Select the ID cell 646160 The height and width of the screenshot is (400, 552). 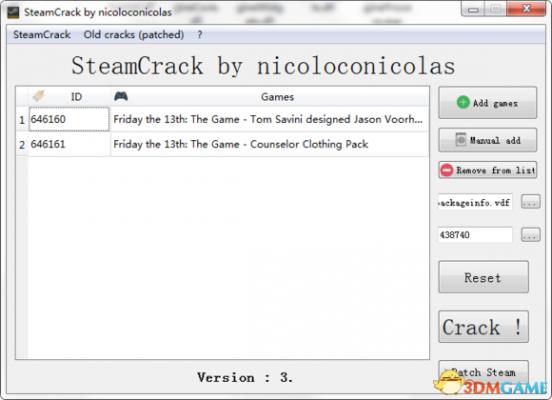(x=69, y=119)
